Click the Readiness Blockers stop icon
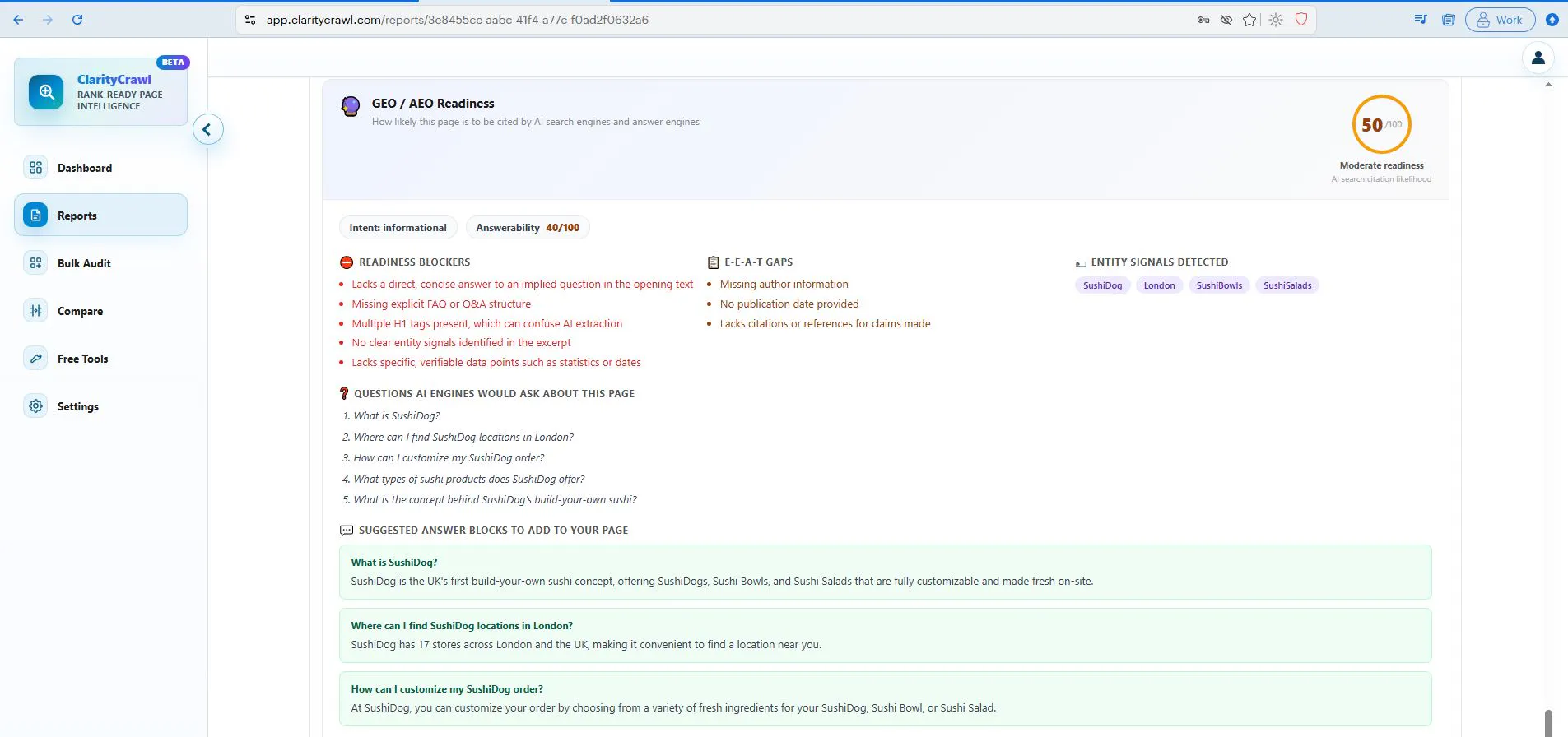 [347, 262]
